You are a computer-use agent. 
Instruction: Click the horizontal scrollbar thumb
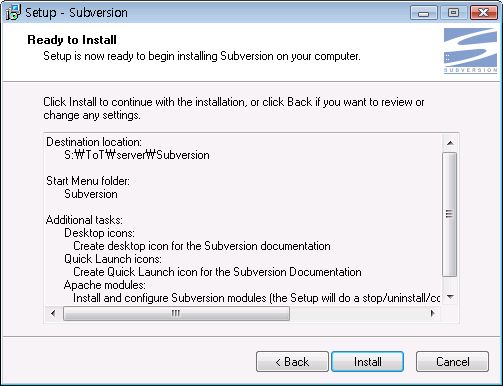tap(176, 313)
